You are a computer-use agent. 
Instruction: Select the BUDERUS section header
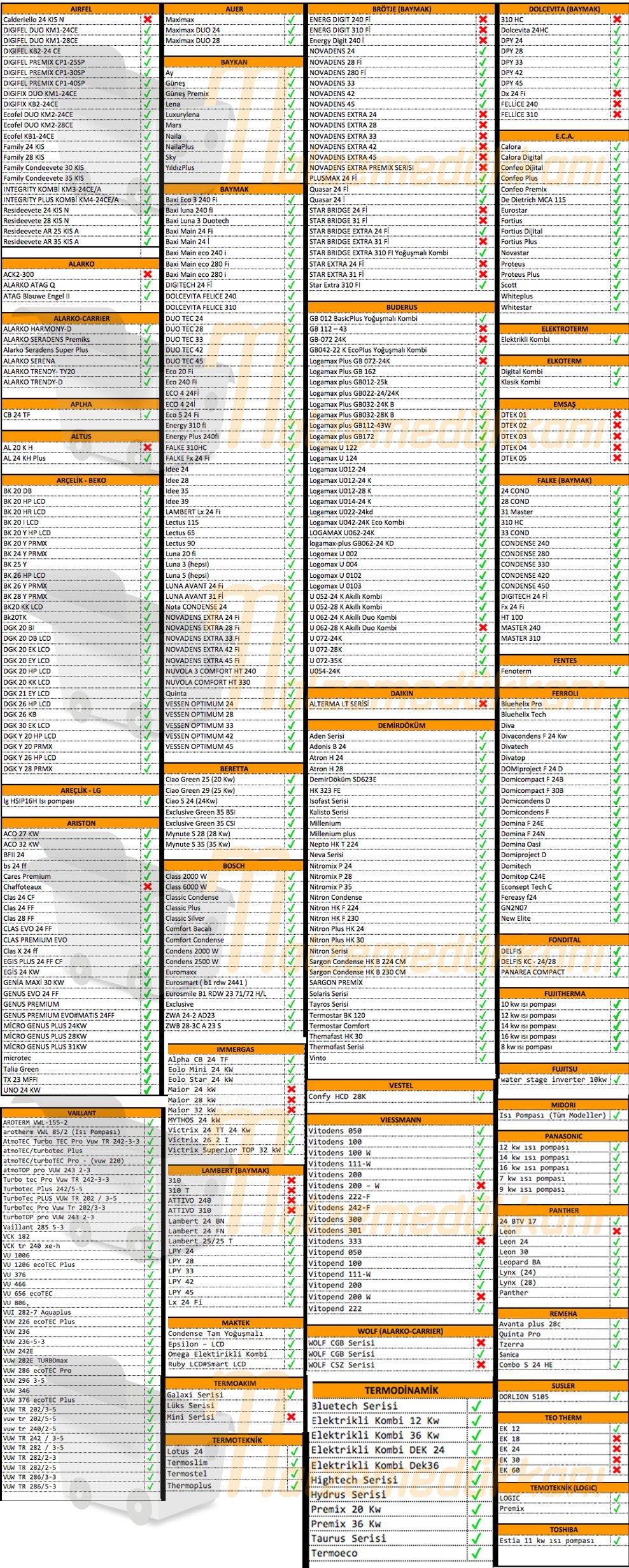coord(401,307)
